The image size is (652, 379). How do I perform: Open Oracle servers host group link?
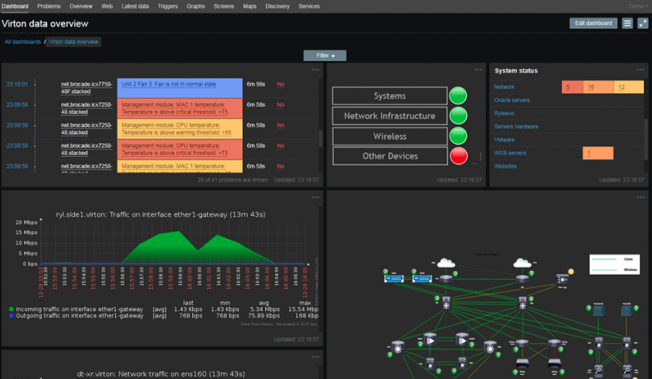click(512, 100)
